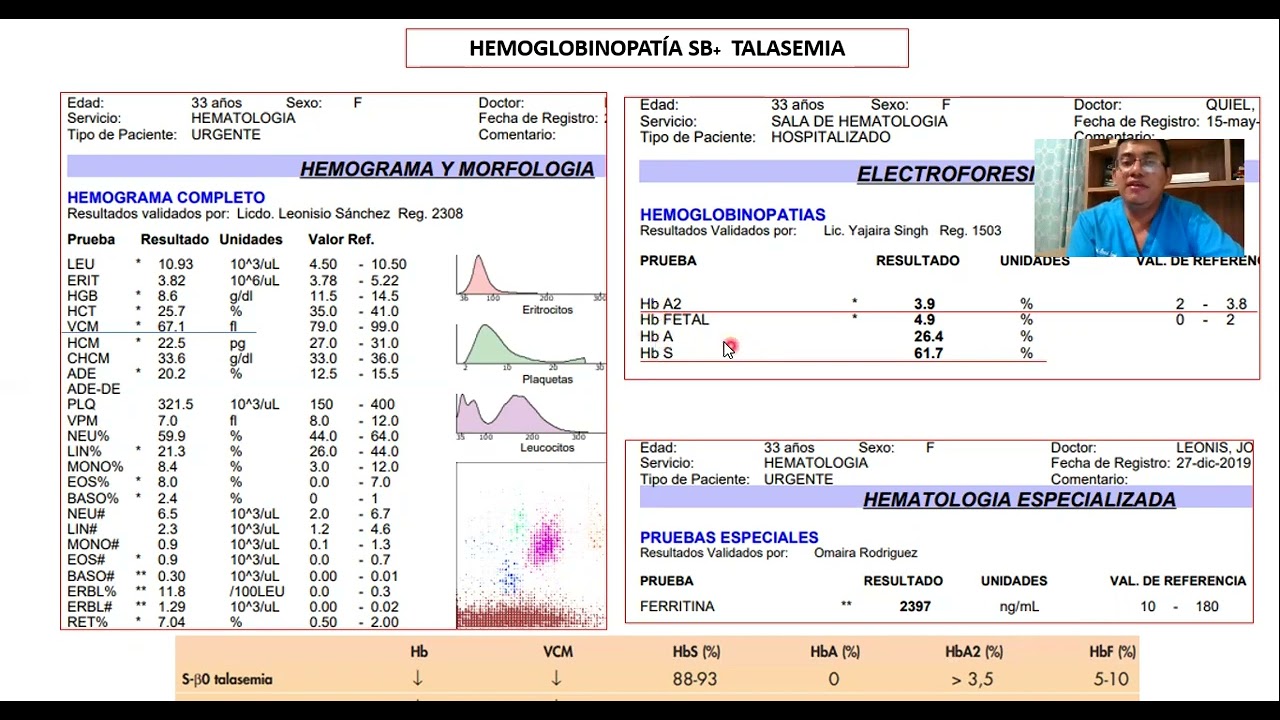Click the ng/mL units text

coord(1019,606)
